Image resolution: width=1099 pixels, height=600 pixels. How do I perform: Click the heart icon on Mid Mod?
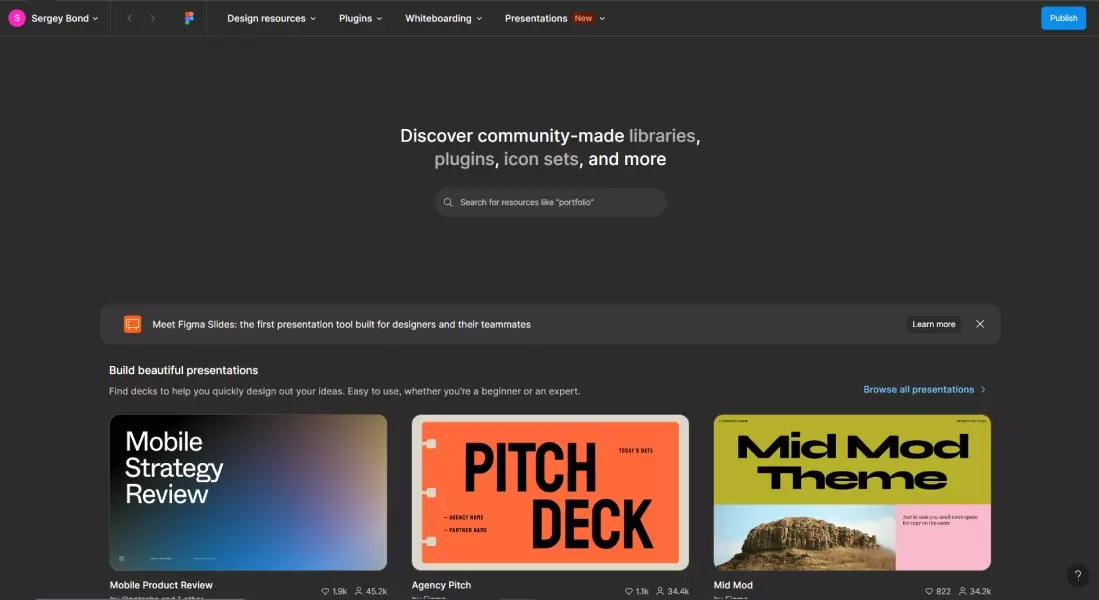929,592
